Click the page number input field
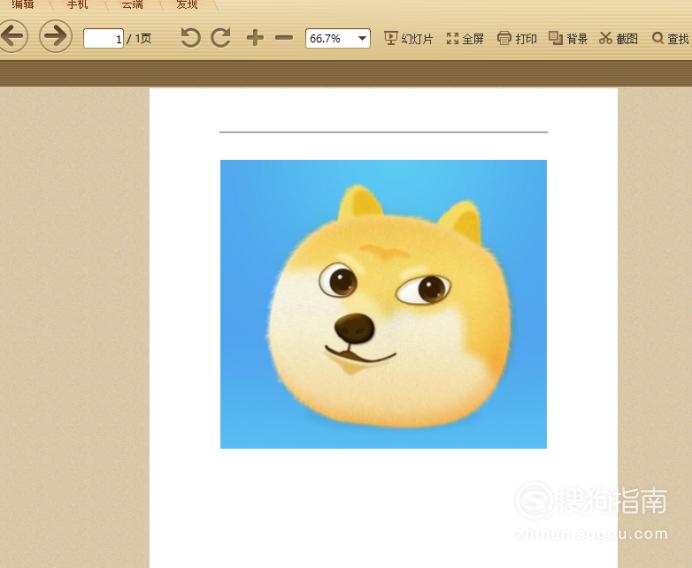This screenshot has height=568, width=692. (103, 38)
